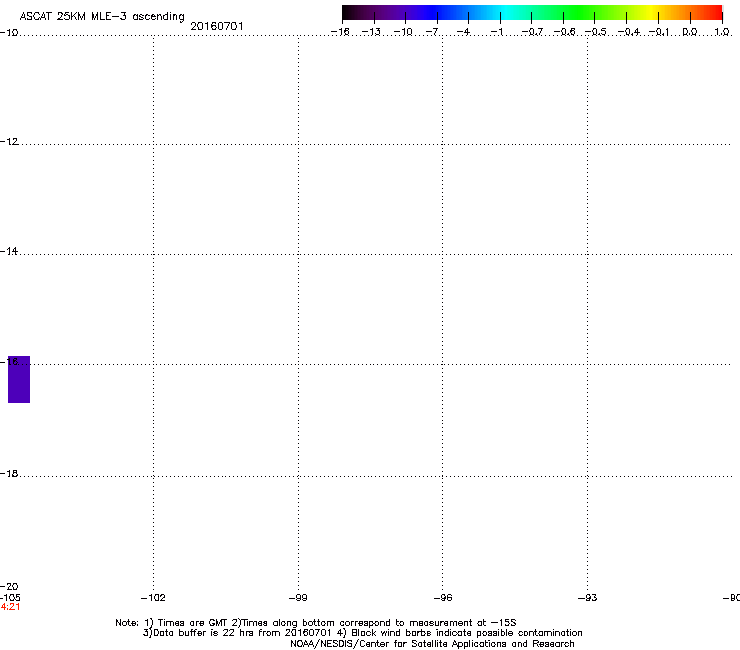Viewport: 740px width, 650px height.
Task: Click the latitude label -14
Action: pos(9,251)
